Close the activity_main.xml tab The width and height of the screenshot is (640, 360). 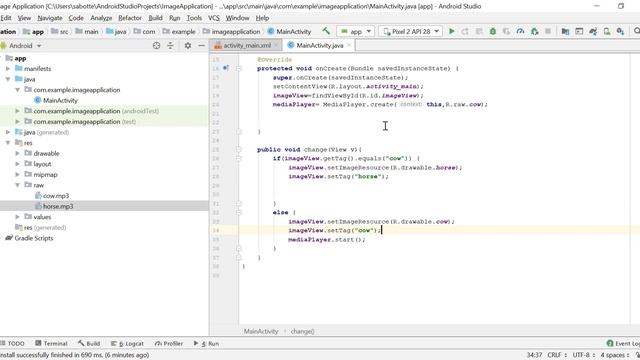click(276, 45)
